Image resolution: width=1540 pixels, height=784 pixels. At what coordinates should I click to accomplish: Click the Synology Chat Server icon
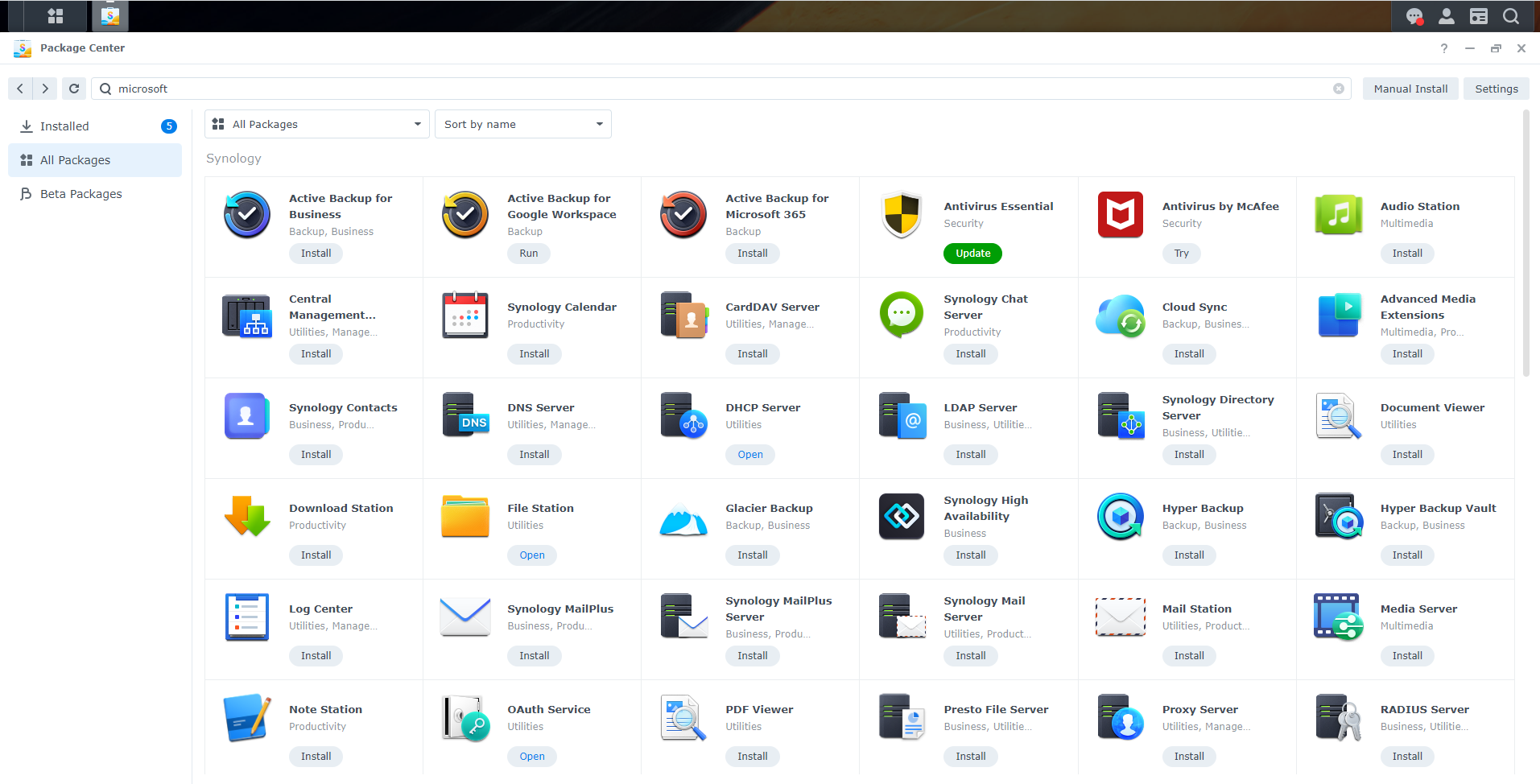[x=902, y=315]
